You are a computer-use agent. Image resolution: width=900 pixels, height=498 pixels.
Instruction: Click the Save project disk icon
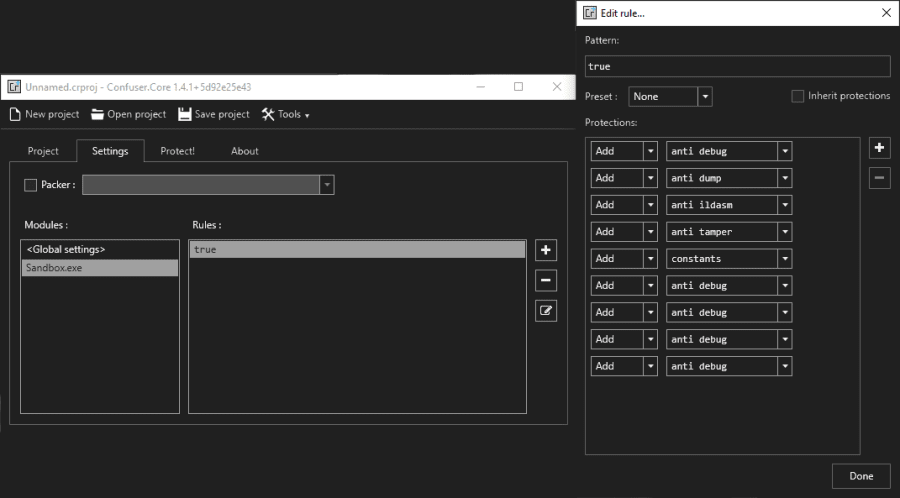click(185, 114)
